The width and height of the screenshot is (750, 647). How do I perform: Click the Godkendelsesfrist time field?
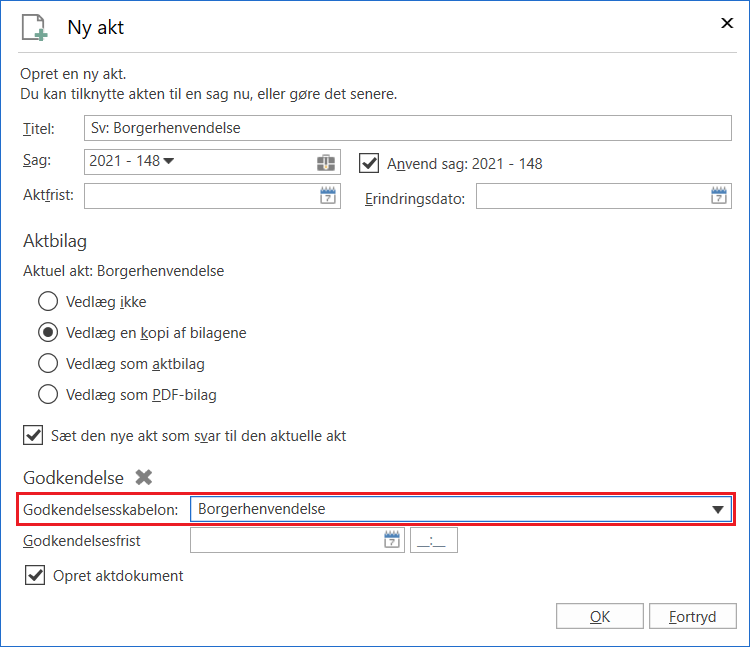point(434,541)
